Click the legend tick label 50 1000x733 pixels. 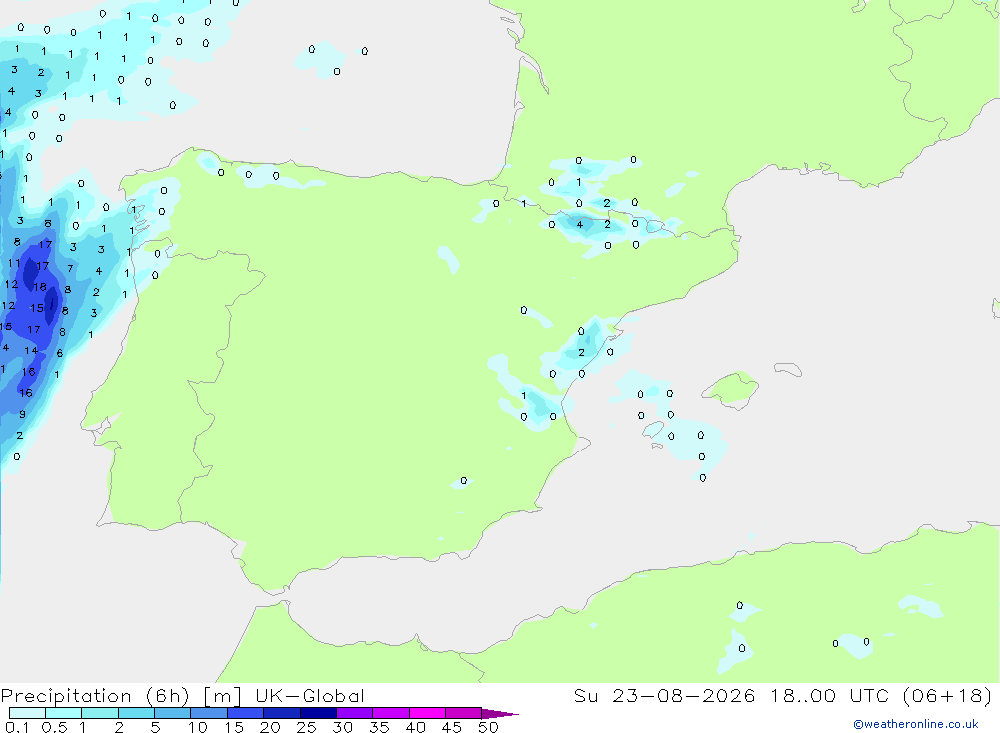488,727
